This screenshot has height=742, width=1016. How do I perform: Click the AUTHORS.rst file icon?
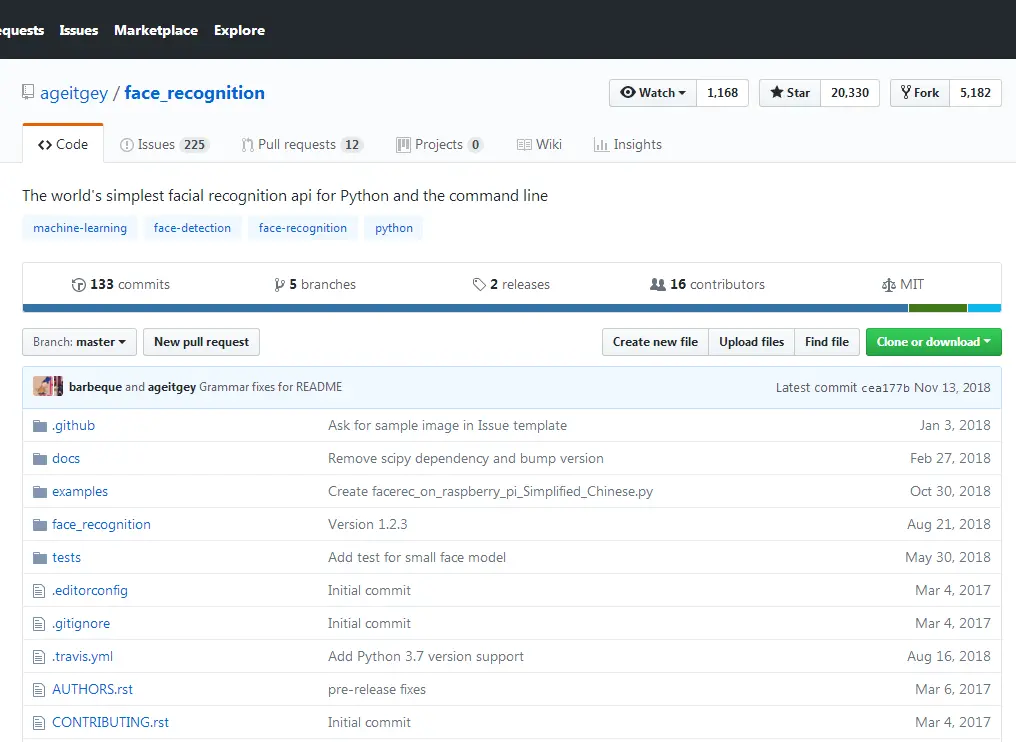(x=40, y=690)
